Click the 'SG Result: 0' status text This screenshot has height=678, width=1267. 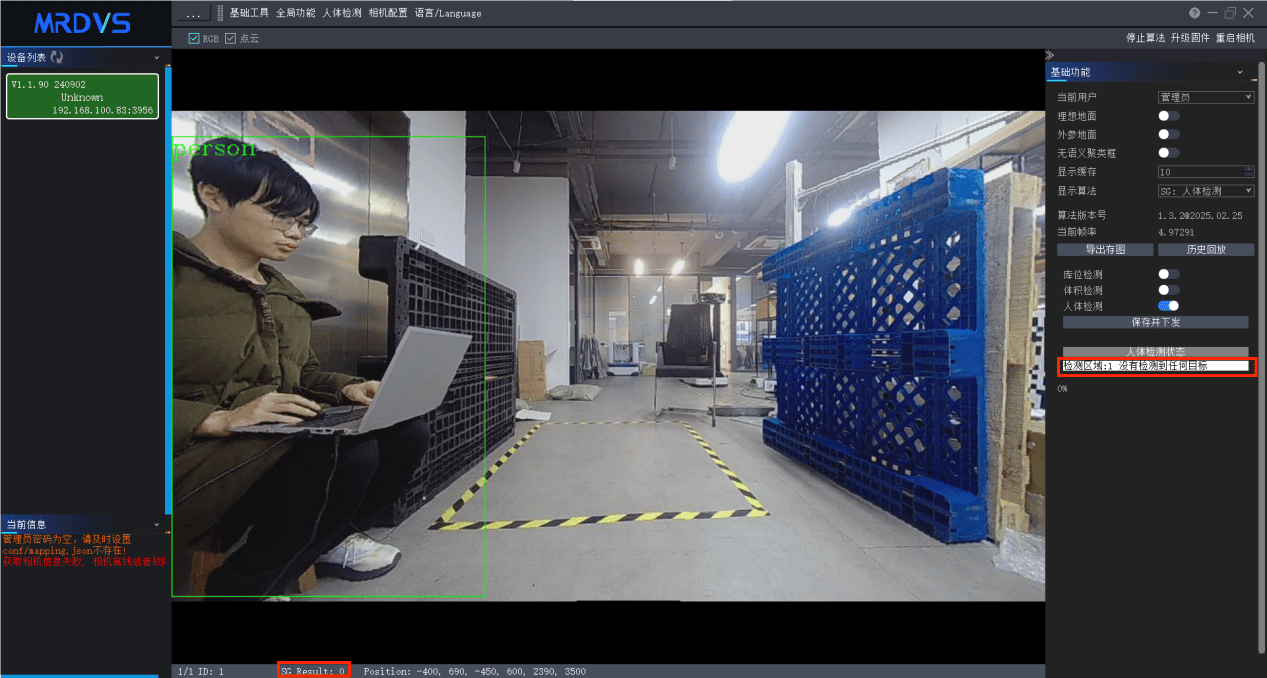pos(313,671)
